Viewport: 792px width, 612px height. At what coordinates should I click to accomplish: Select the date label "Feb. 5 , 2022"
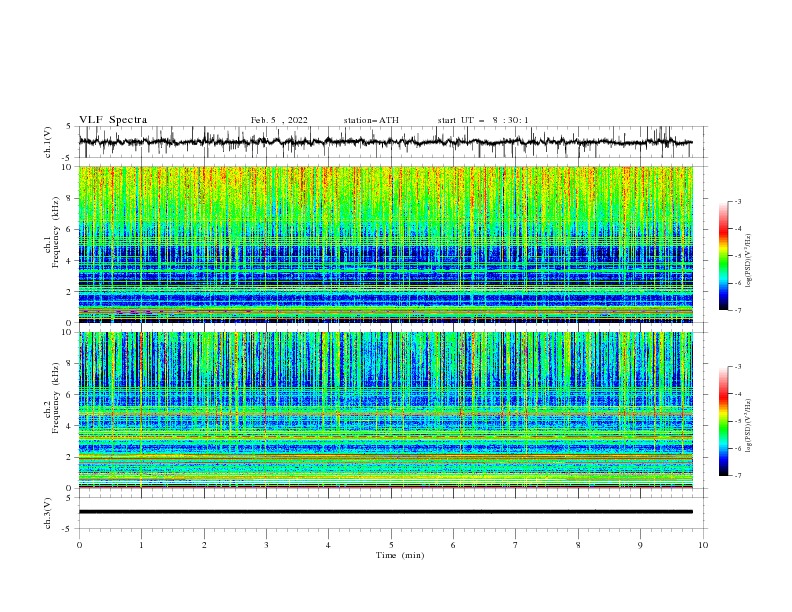coord(279,120)
